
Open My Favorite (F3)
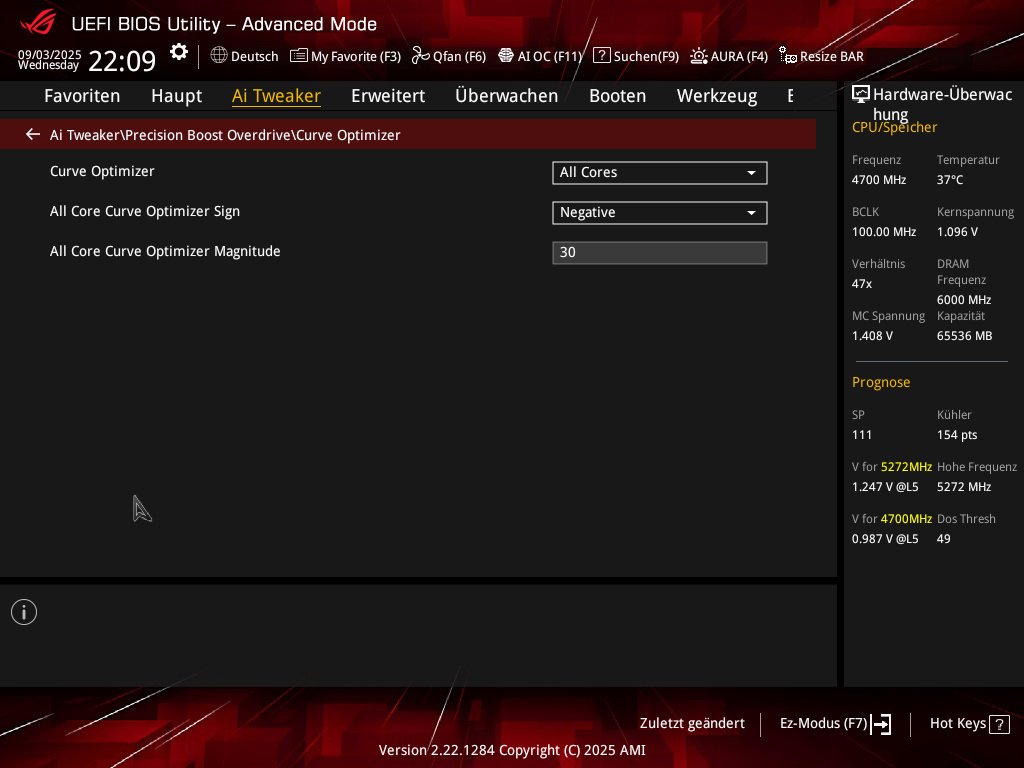(345, 56)
